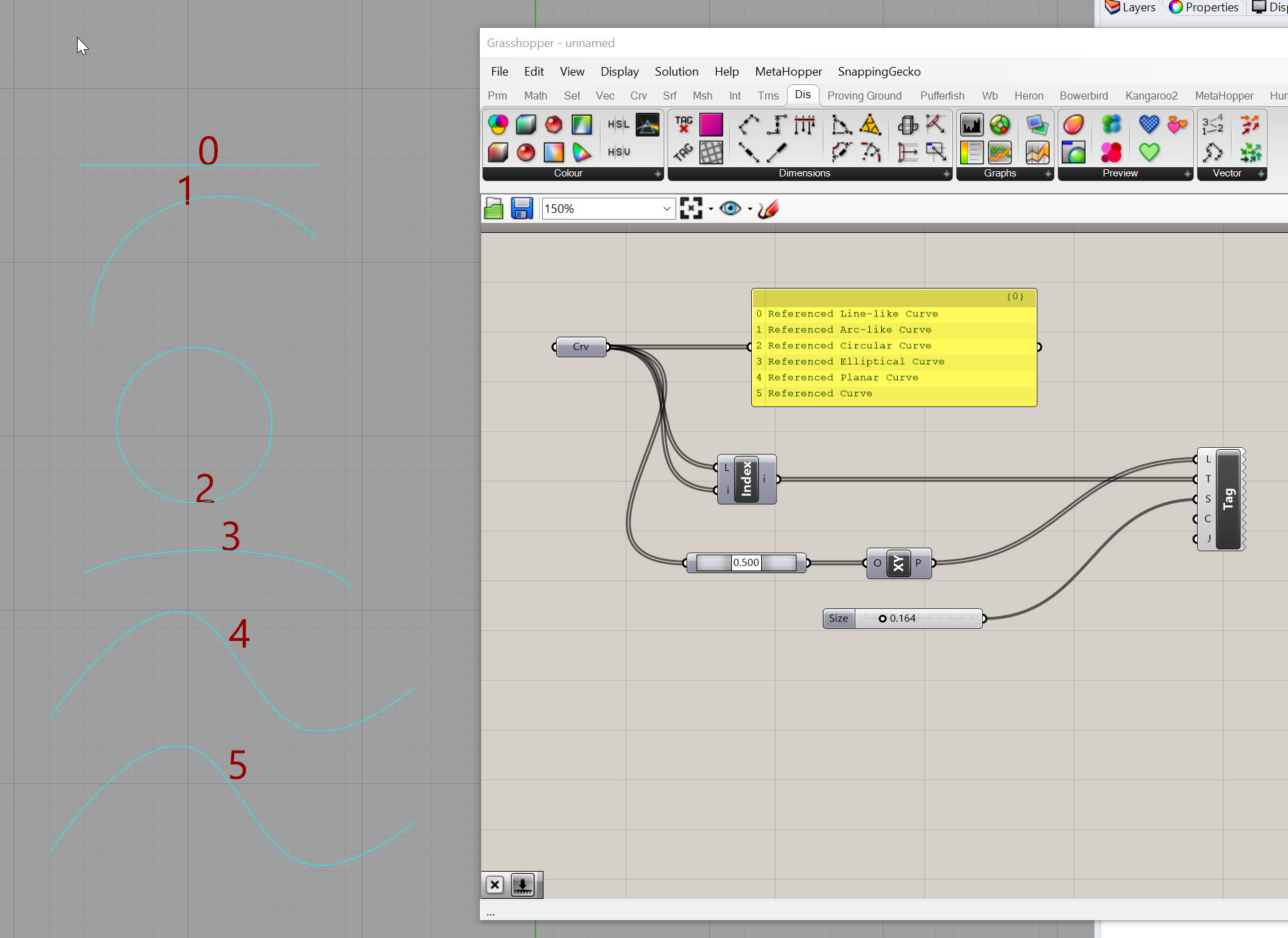Click the Sketch red pen icon
Image resolution: width=1288 pixels, height=938 pixels.
768,209
